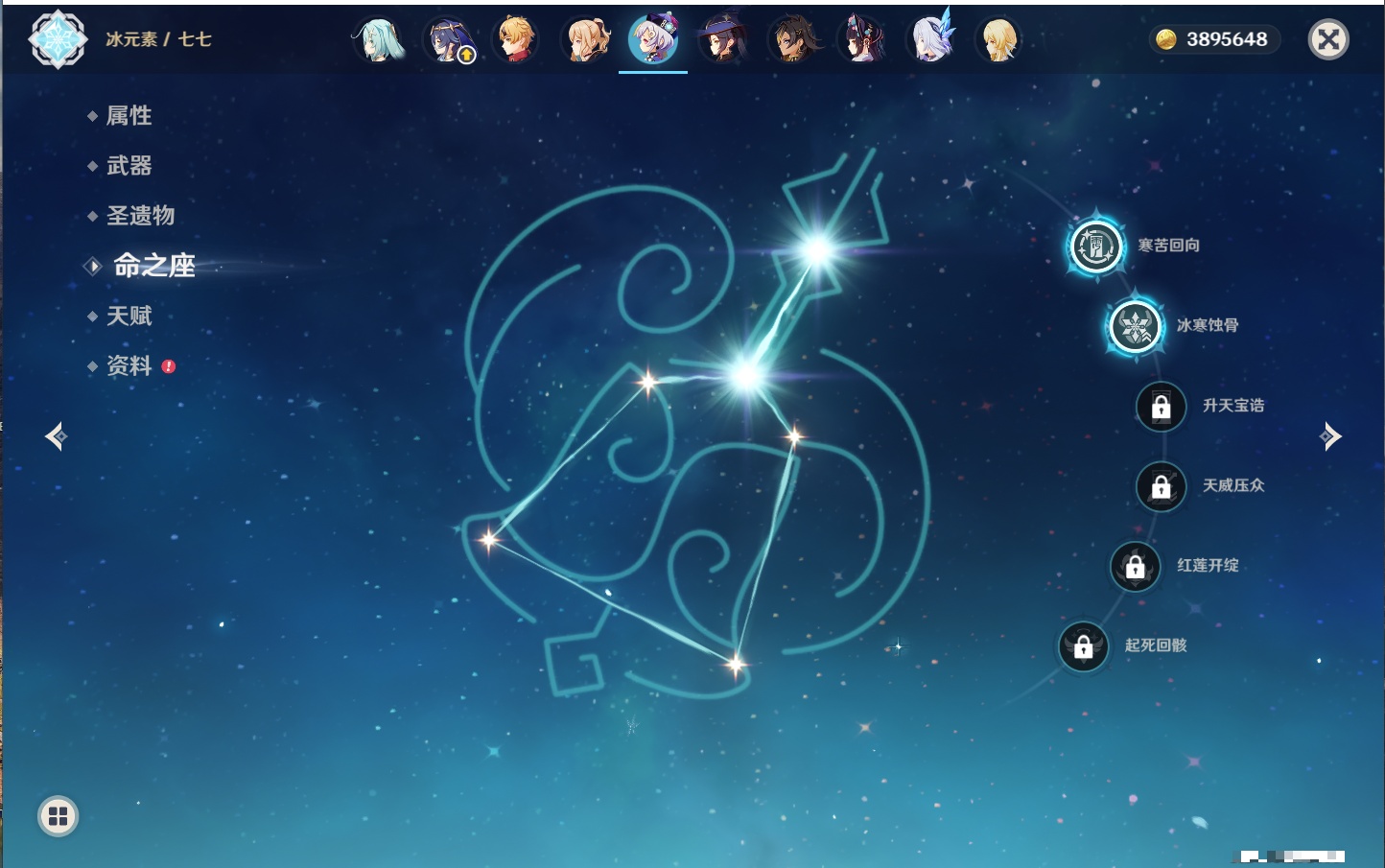
Task: Click the Mora coin icon
Action: (1165, 39)
